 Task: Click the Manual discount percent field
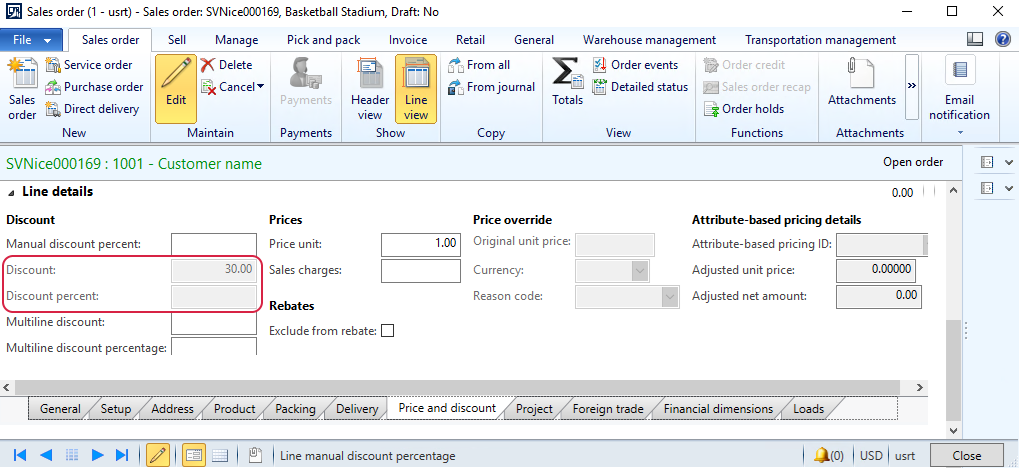click(x=213, y=244)
